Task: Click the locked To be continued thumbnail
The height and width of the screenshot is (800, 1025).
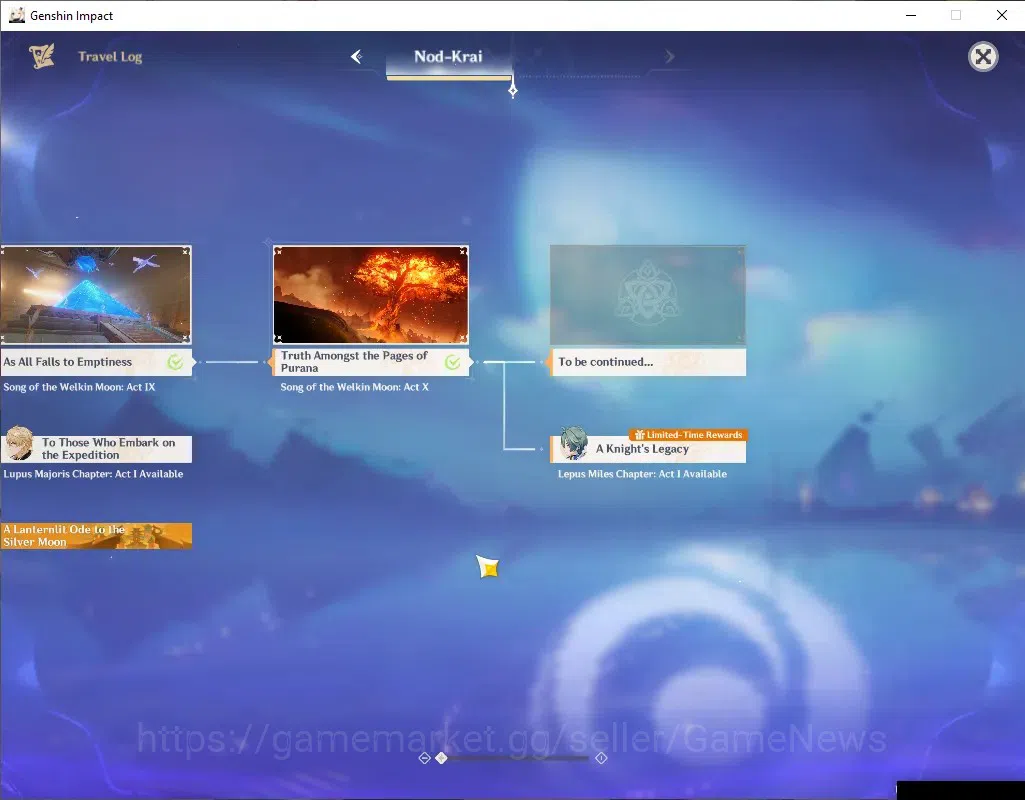Action: tap(647, 295)
